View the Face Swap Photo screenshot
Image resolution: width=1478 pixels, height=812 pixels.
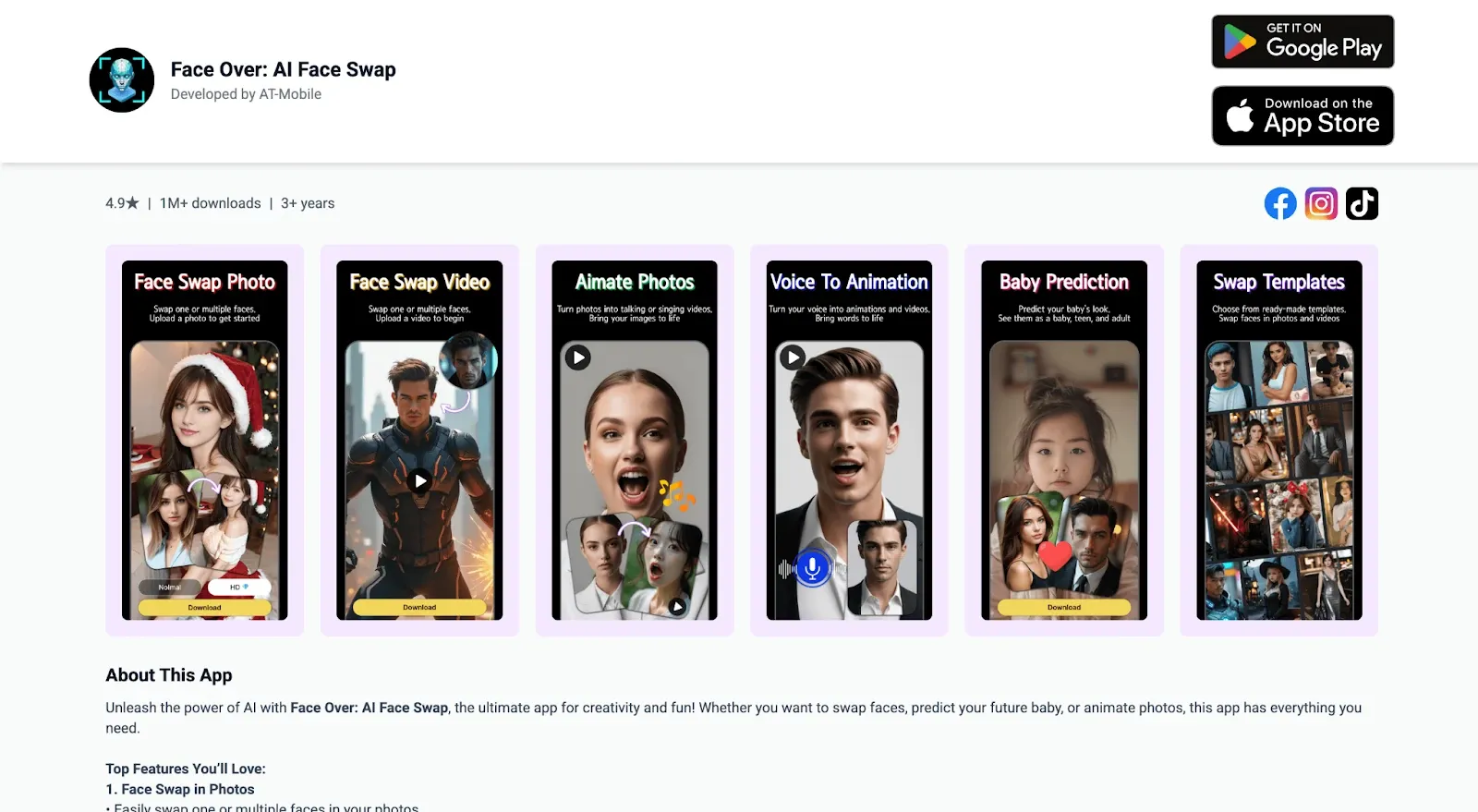tap(204, 440)
